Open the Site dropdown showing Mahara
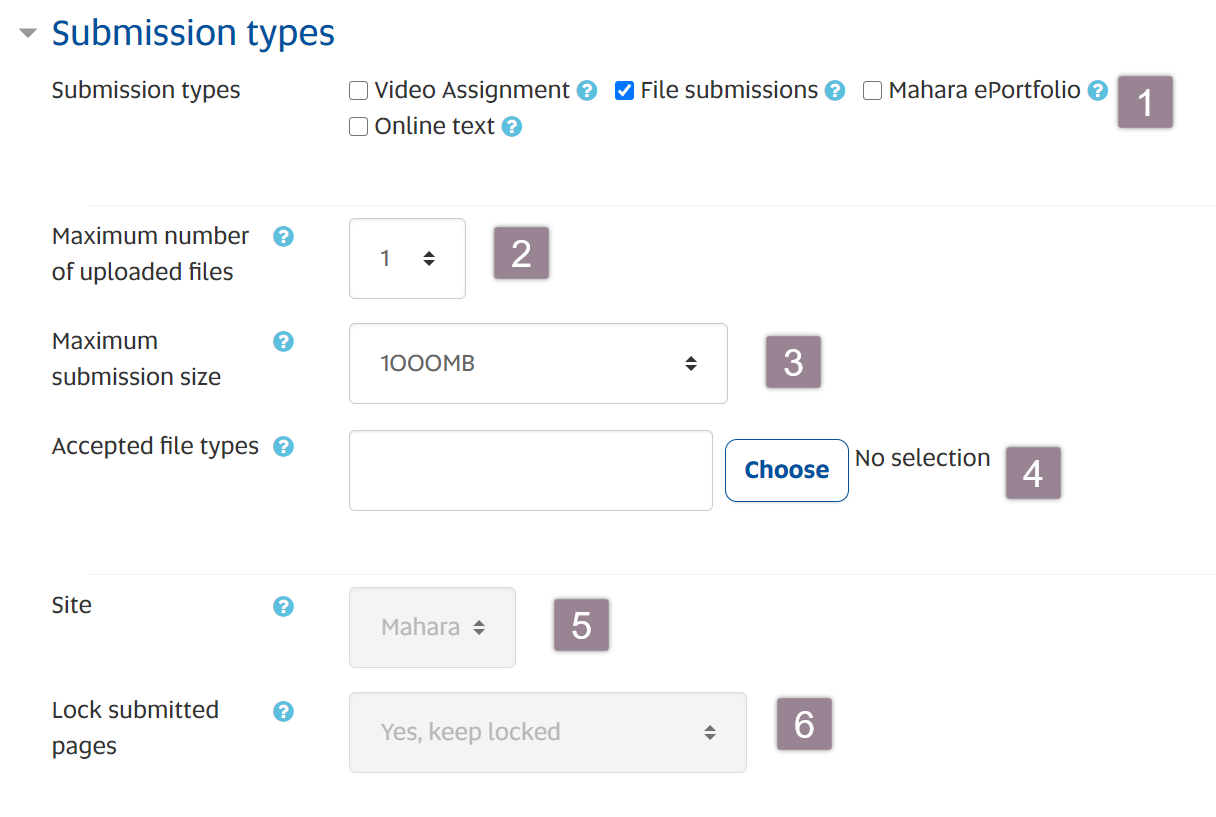The width and height of the screenshot is (1216, 817). pos(432,627)
